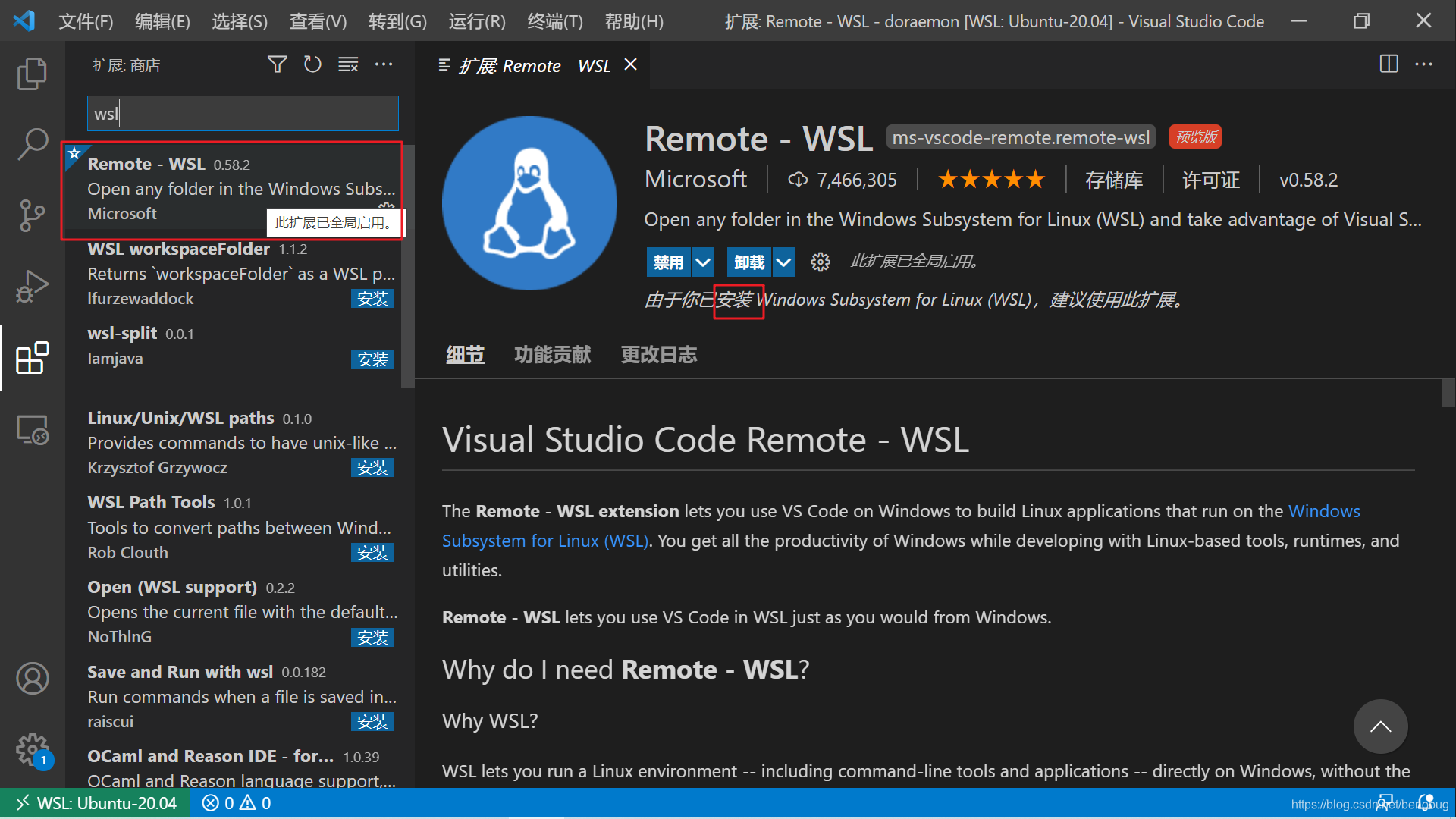
Task: Click the five-star rating of the extension
Action: [991, 180]
